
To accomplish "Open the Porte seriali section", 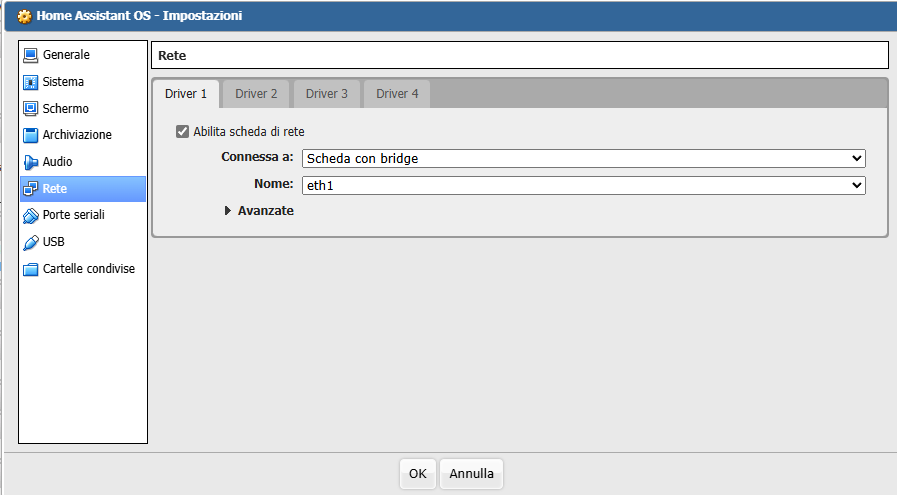I will coord(83,215).
